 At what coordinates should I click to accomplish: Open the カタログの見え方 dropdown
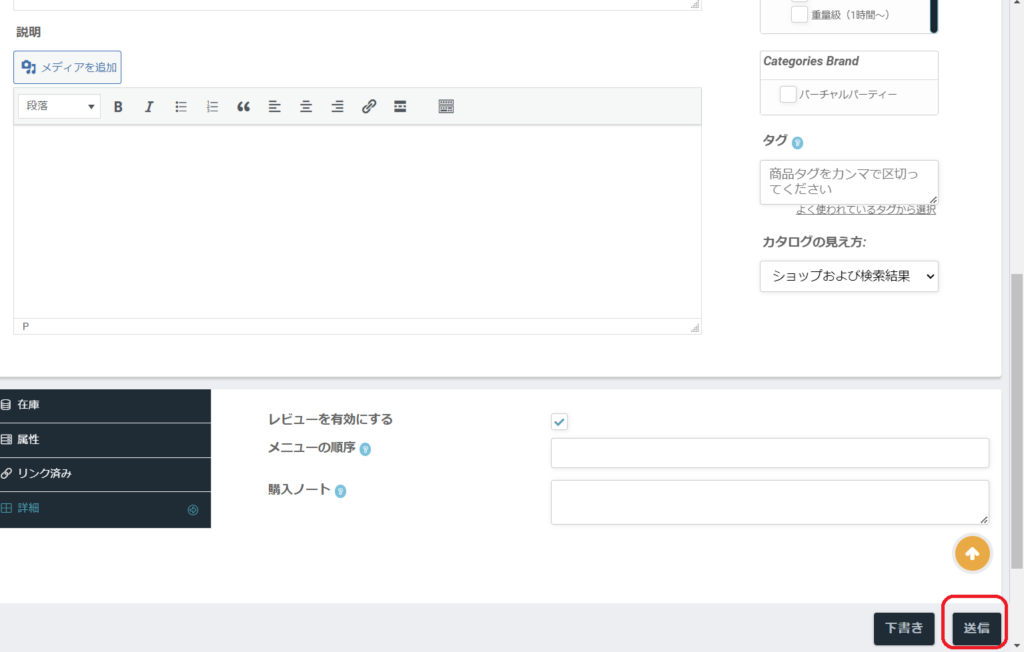[849, 276]
